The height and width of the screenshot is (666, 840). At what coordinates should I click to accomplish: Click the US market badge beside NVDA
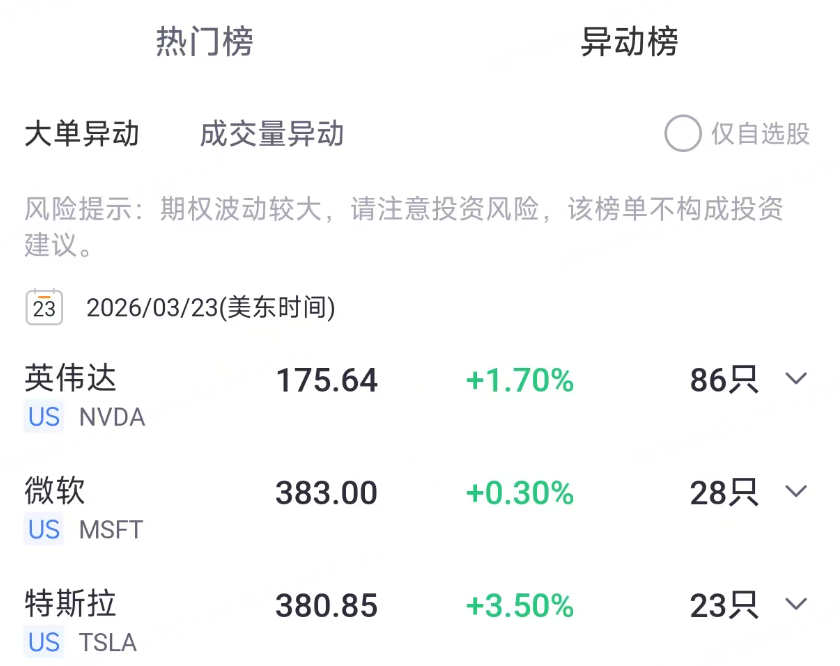pos(44,417)
